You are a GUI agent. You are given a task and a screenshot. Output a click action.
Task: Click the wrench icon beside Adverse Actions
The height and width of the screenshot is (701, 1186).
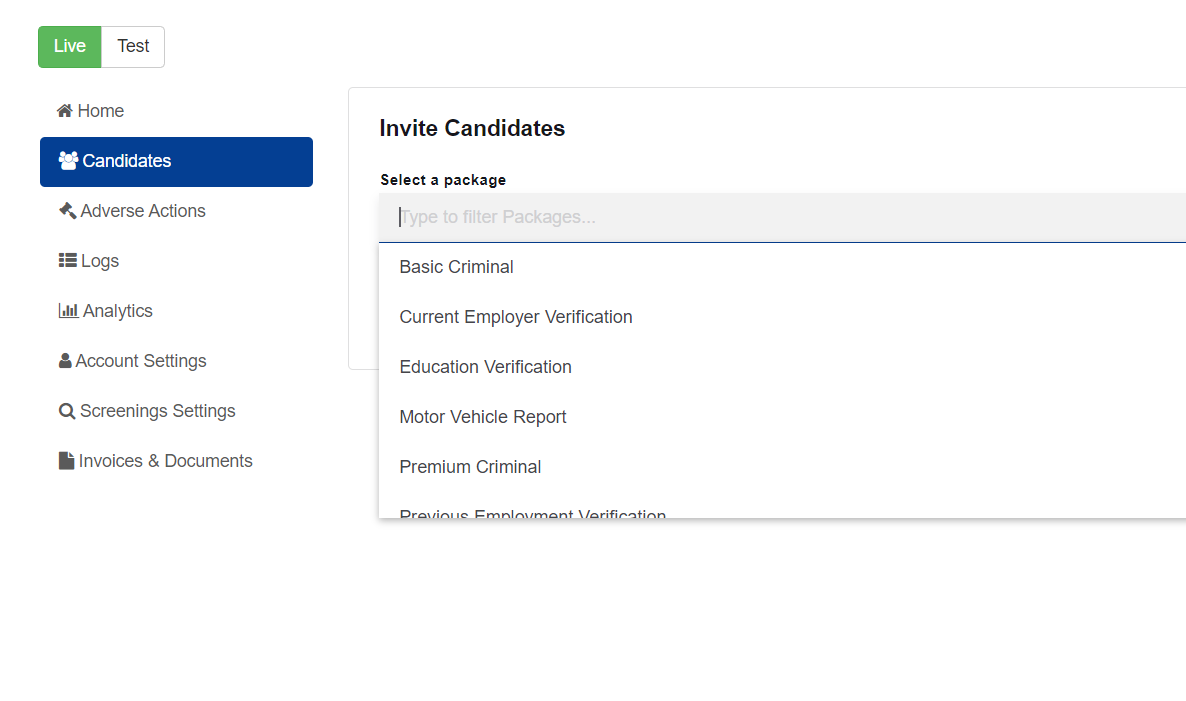pyautogui.click(x=66, y=211)
